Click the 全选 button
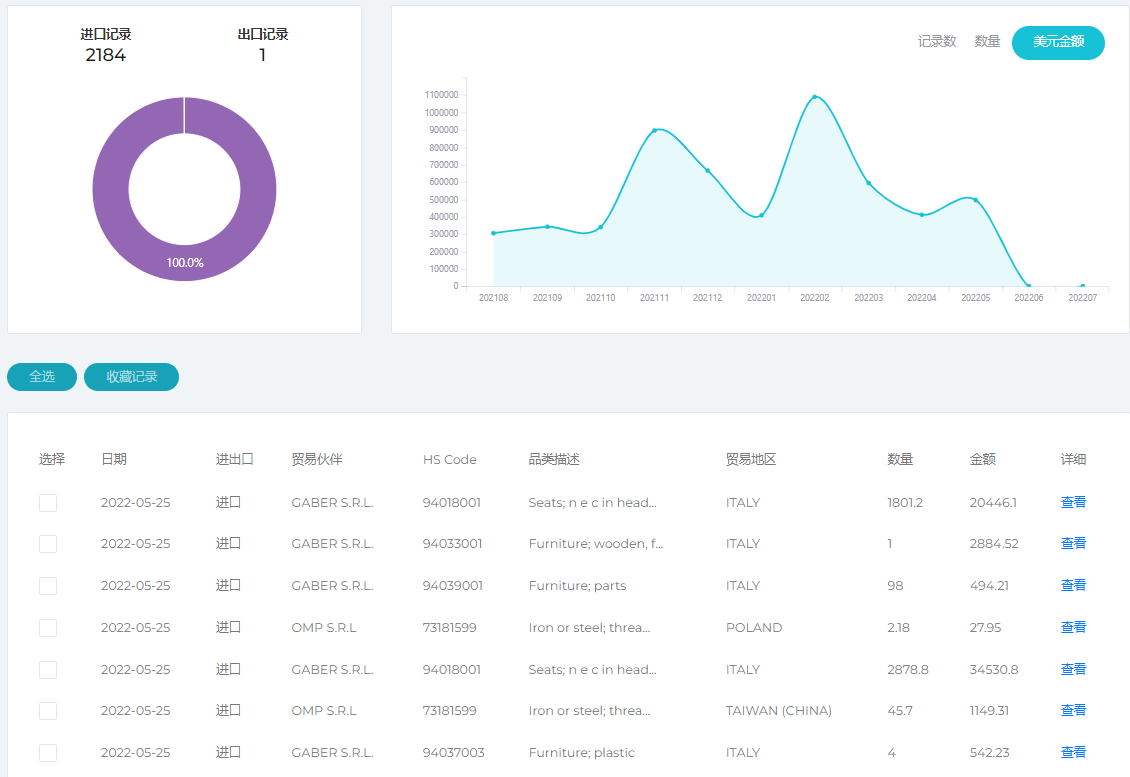1130x777 pixels. click(42, 377)
